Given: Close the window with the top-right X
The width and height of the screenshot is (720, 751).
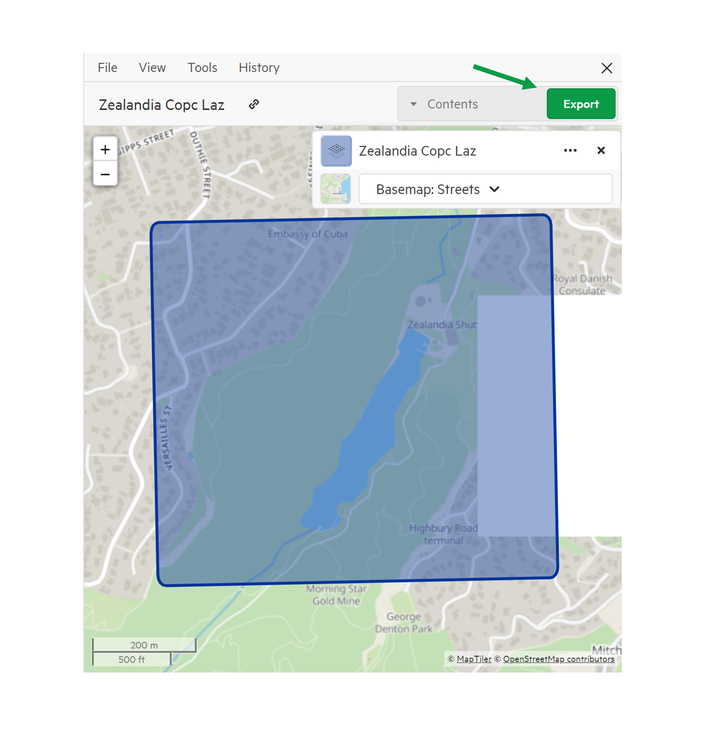Looking at the screenshot, I should tap(606, 68).
